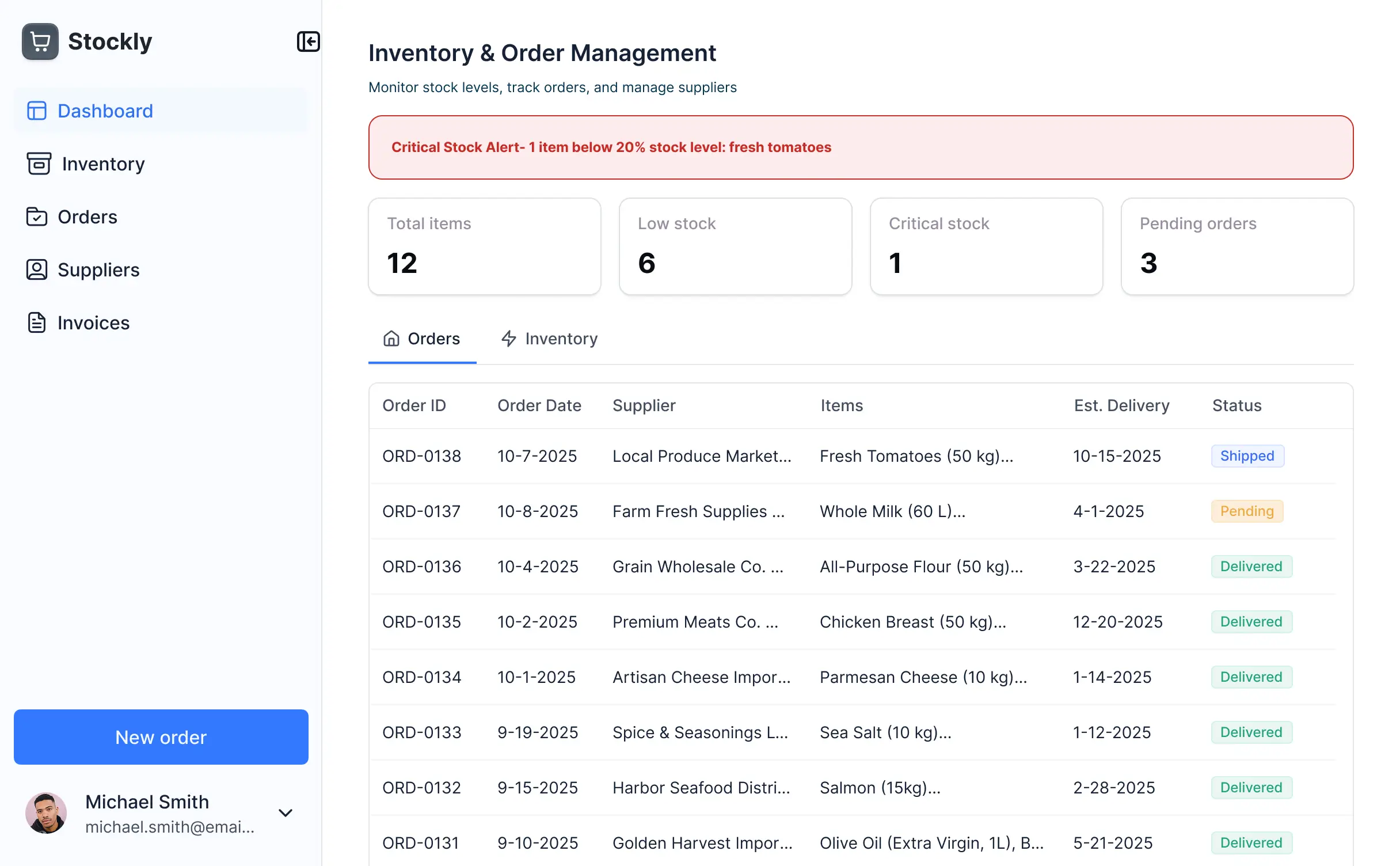Select the Dashboard icon in sidebar

tap(36, 110)
